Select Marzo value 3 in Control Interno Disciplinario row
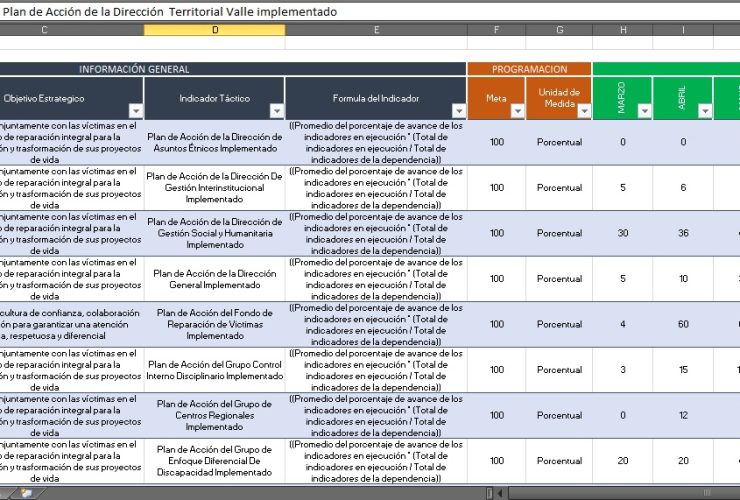Image resolution: width=740 pixels, height=500 pixels. [623, 370]
